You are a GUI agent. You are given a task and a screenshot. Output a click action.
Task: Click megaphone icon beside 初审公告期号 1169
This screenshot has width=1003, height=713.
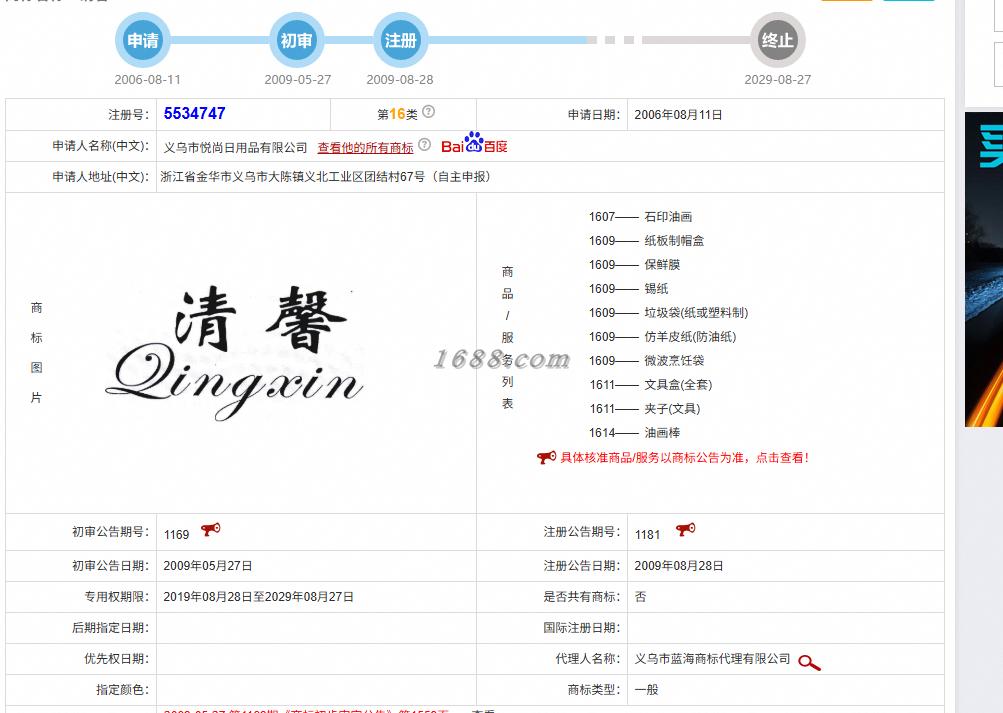210,529
